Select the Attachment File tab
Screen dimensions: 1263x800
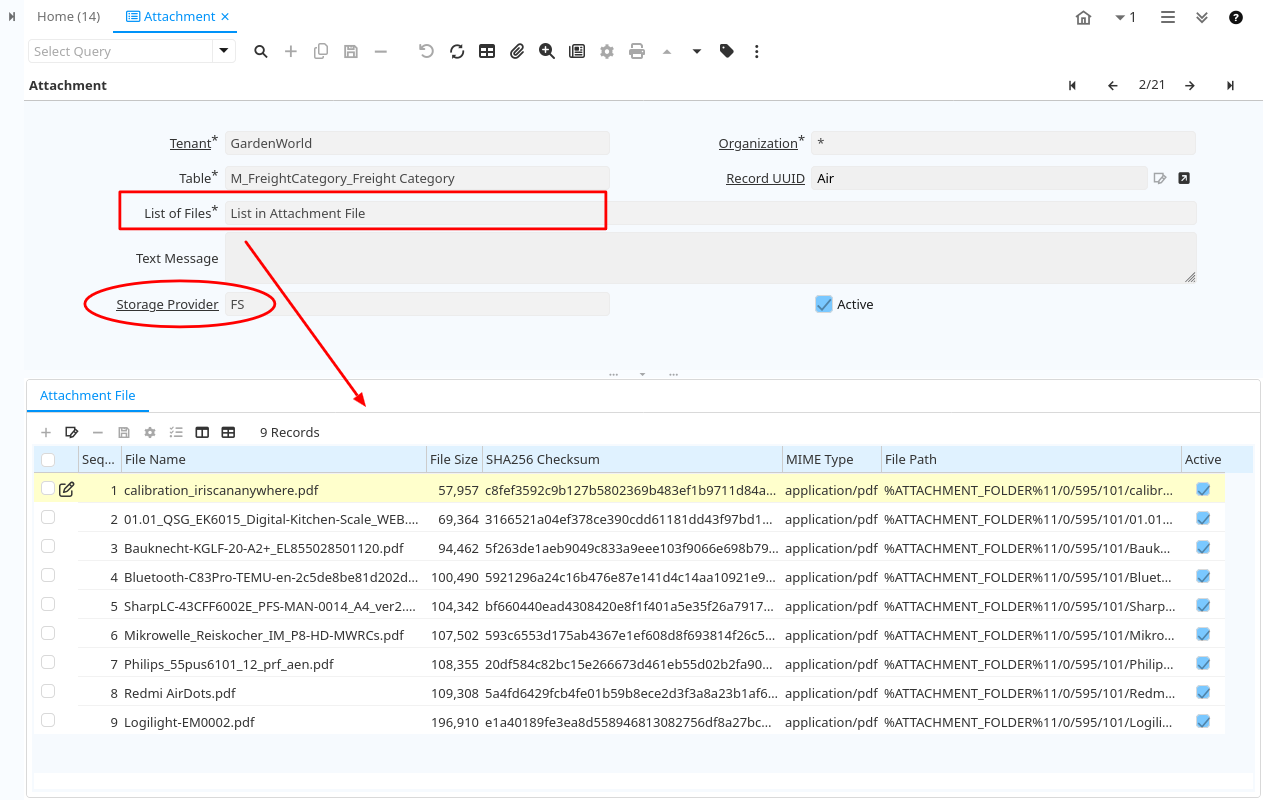[x=88, y=396]
